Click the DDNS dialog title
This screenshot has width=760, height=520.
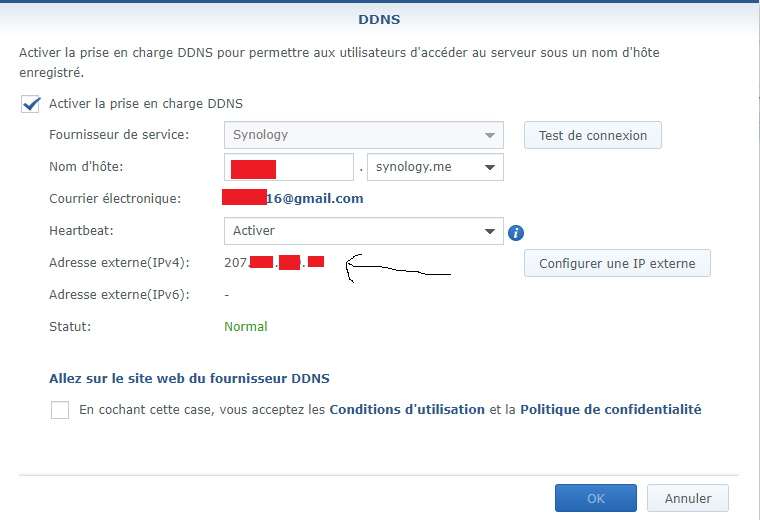click(379, 19)
